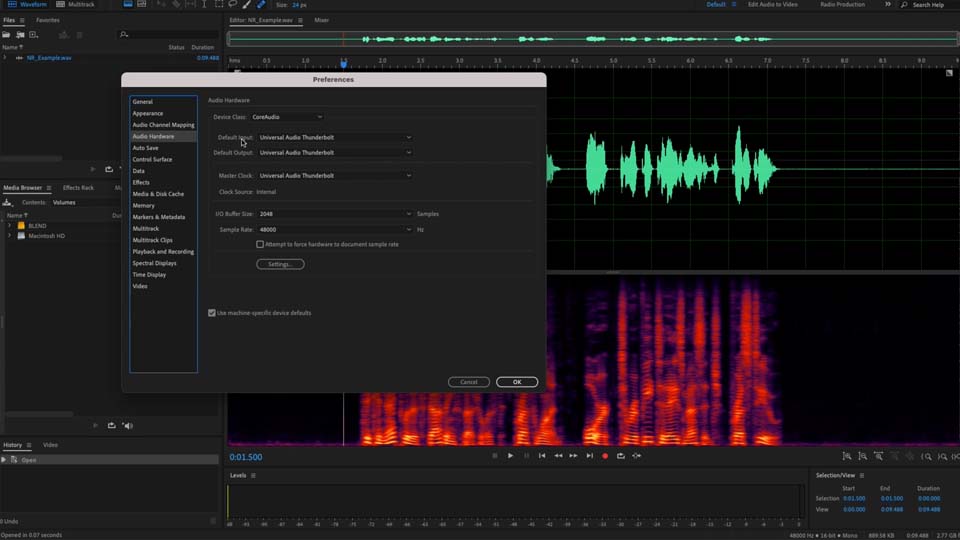Click the Play button in transport controls

click(x=510, y=456)
